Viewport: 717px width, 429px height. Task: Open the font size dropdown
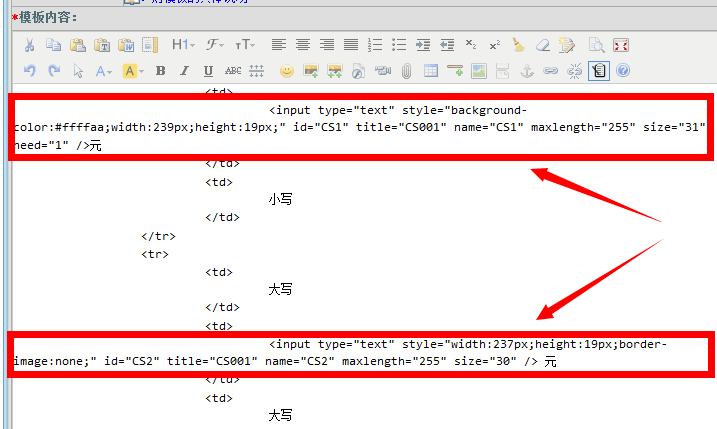pyautogui.click(x=245, y=45)
